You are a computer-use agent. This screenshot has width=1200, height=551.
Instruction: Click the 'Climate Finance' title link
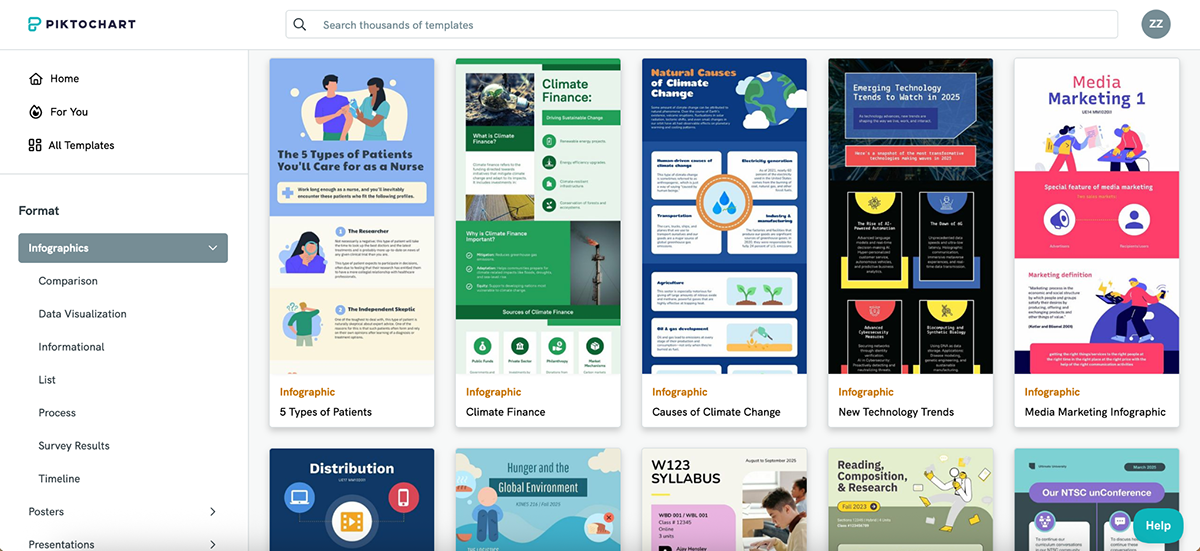[x=504, y=412]
